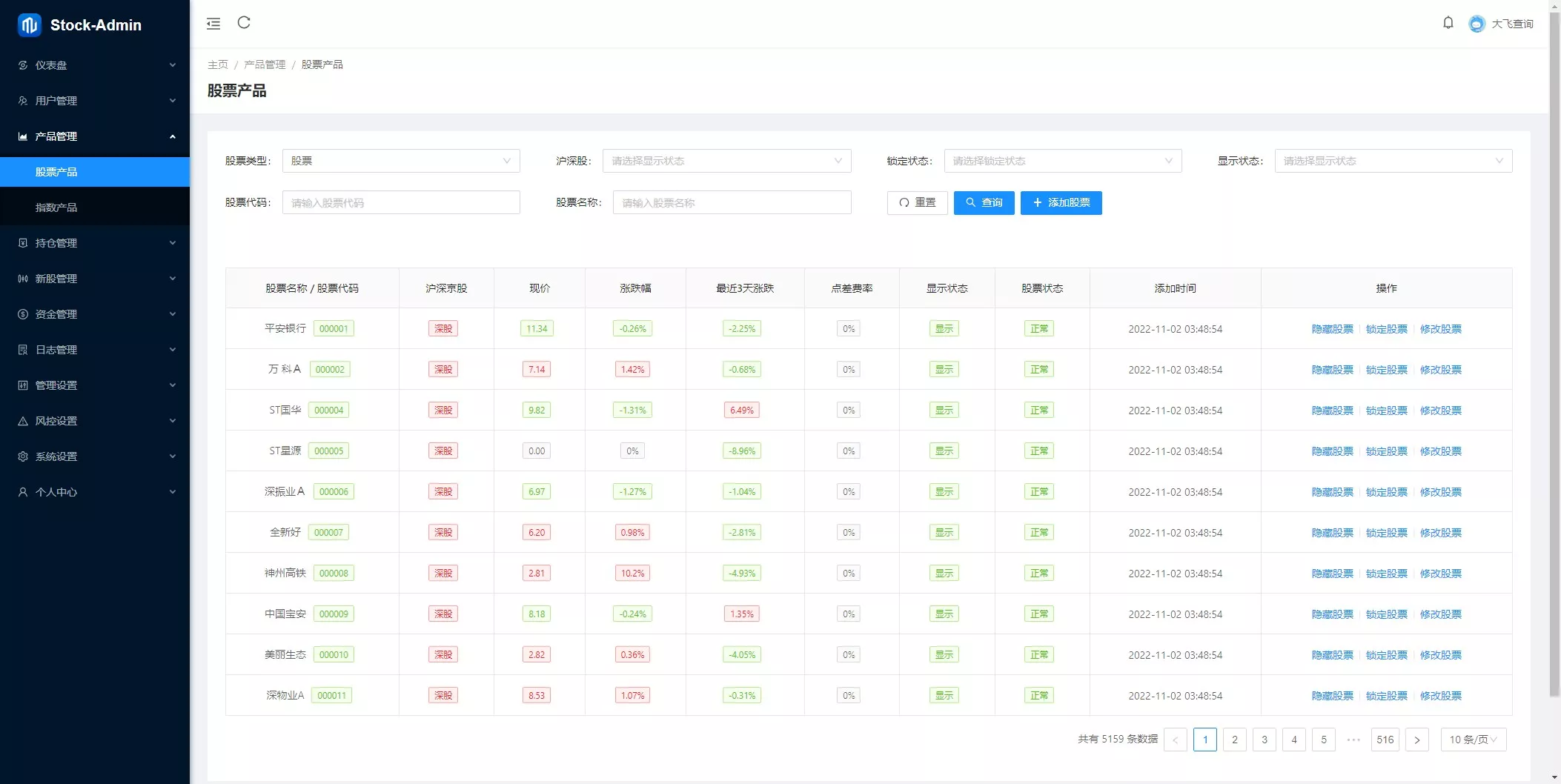This screenshot has height=784, width=1561.
Task: Click the page refresh icon
Action: click(245, 23)
